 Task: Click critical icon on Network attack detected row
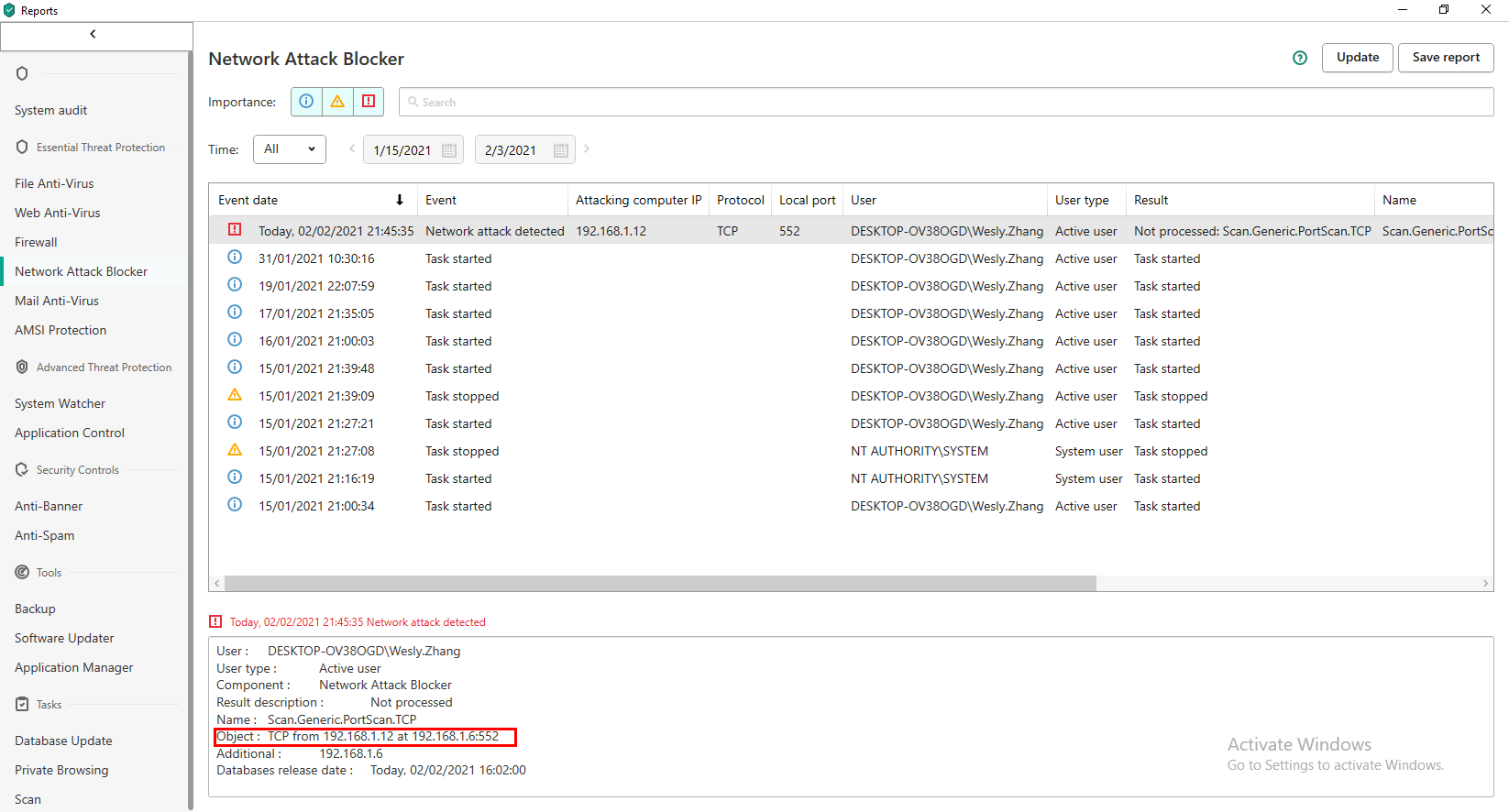pos(235,230)
